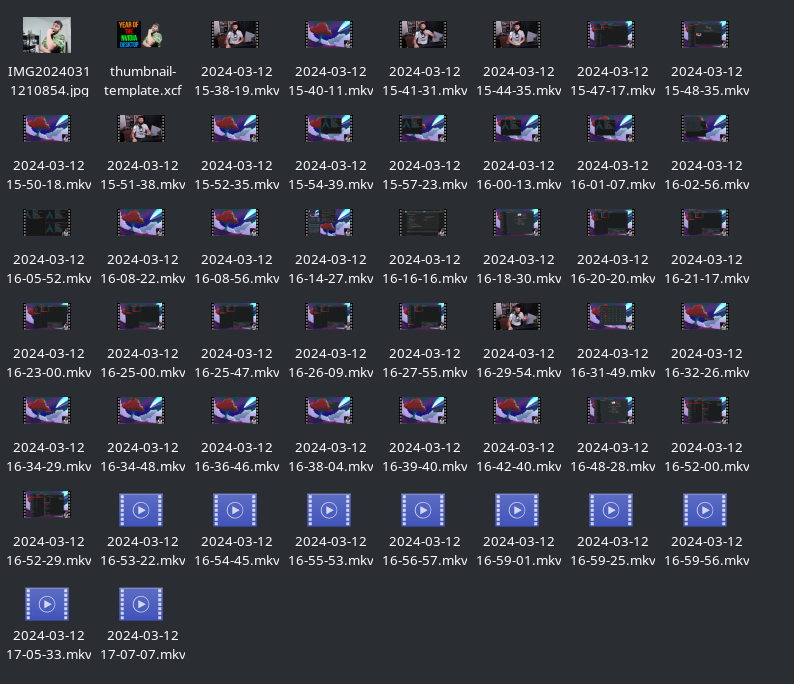The image size is (794, 684).
Task: Click the 2024-03-12 16-53-22.mkv video icon
Action: (141, 510)
